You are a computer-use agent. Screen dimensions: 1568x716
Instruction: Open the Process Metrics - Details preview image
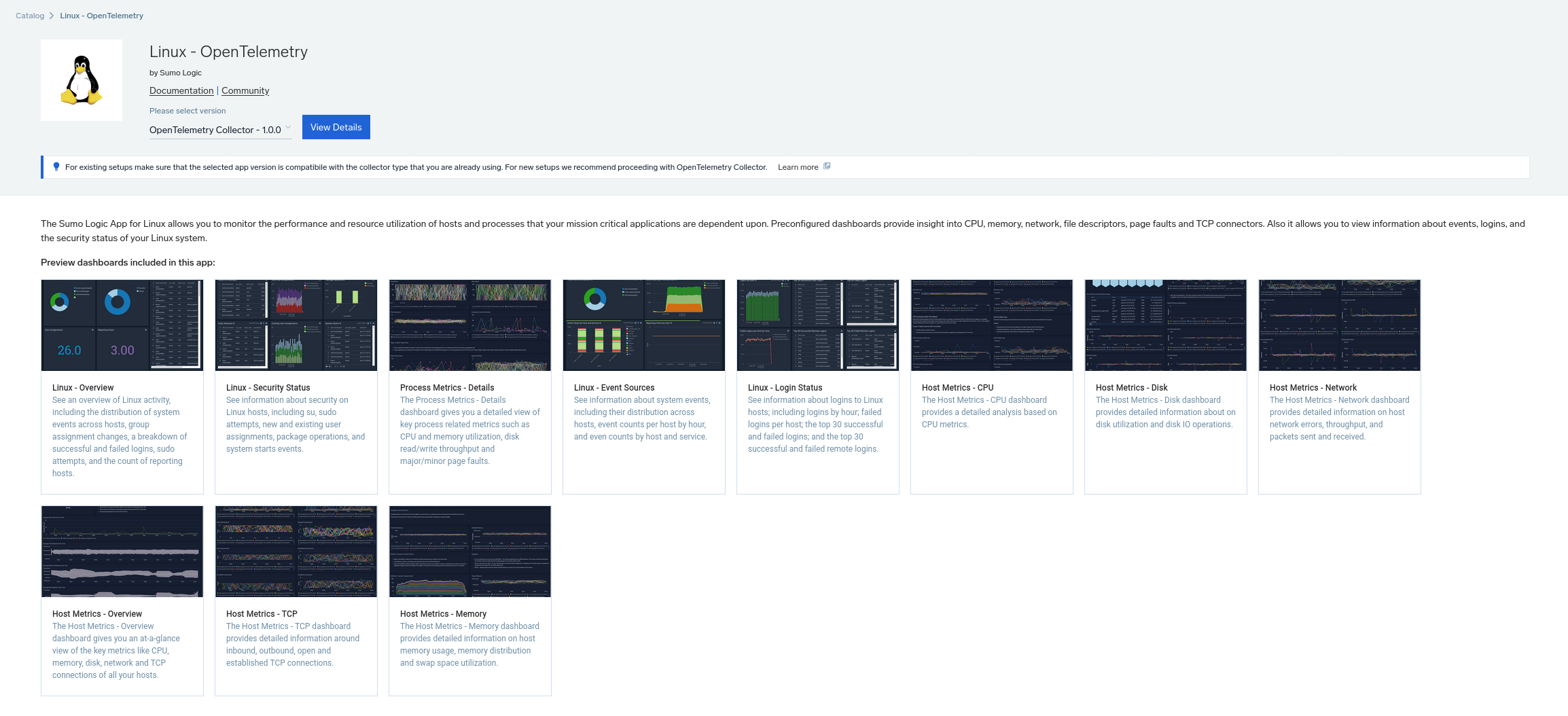tap(469, 325)
